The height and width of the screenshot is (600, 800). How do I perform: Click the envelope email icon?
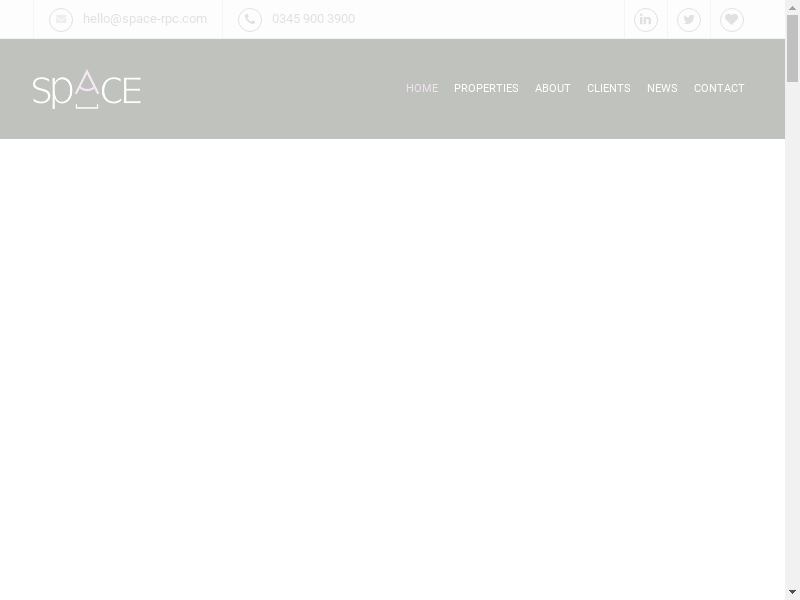pyautogui.click(x=61, y=20)
